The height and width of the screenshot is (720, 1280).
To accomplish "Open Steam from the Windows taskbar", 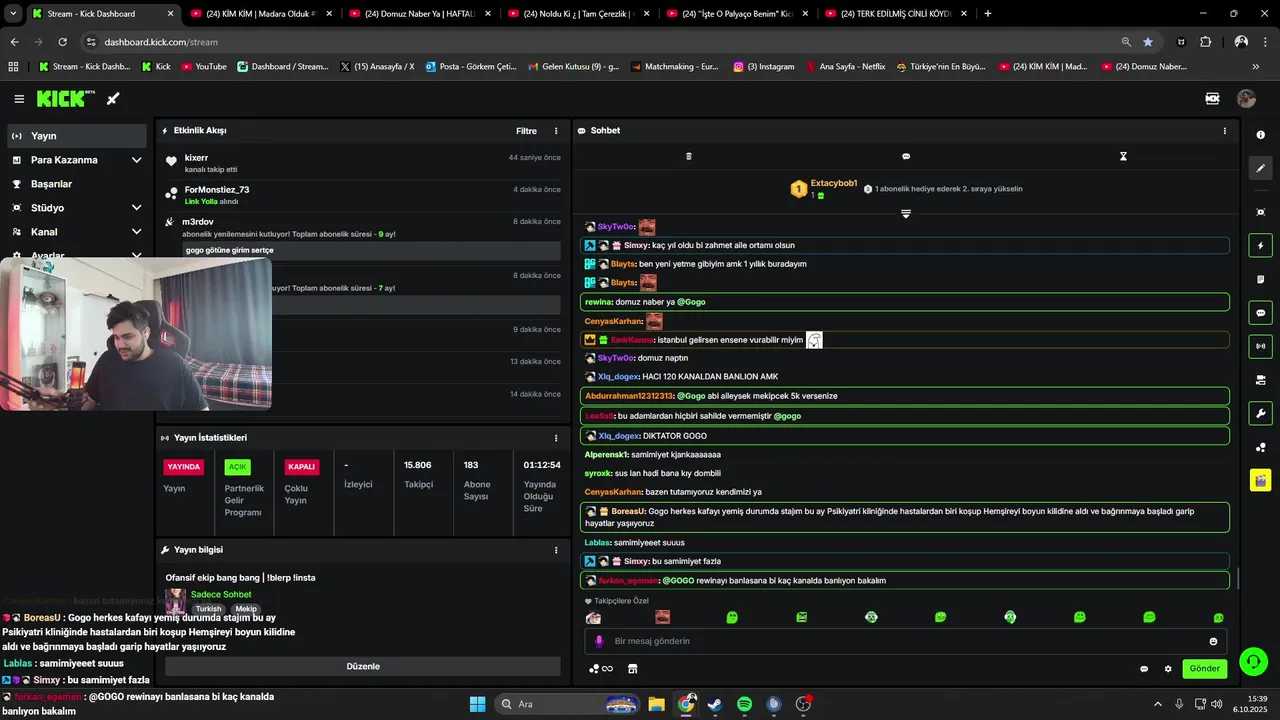I will [715, 704].
